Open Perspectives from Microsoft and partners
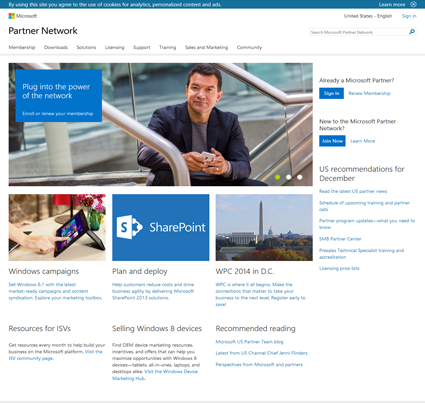This screenshot has height=403, width=425. tap(259, 365)
